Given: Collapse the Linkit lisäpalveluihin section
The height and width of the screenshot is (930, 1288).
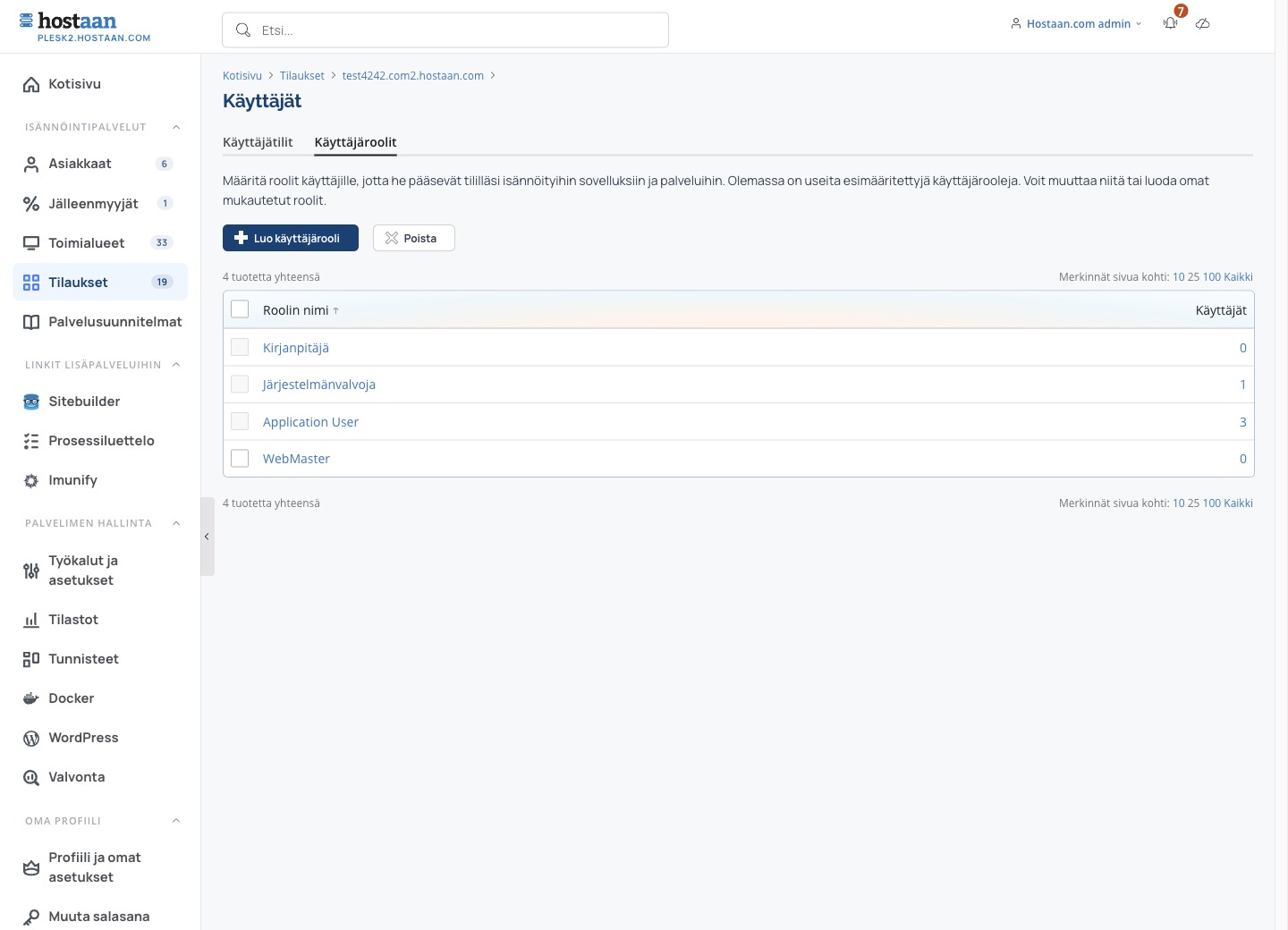Looking at the screenshot, I should point(176,365).
